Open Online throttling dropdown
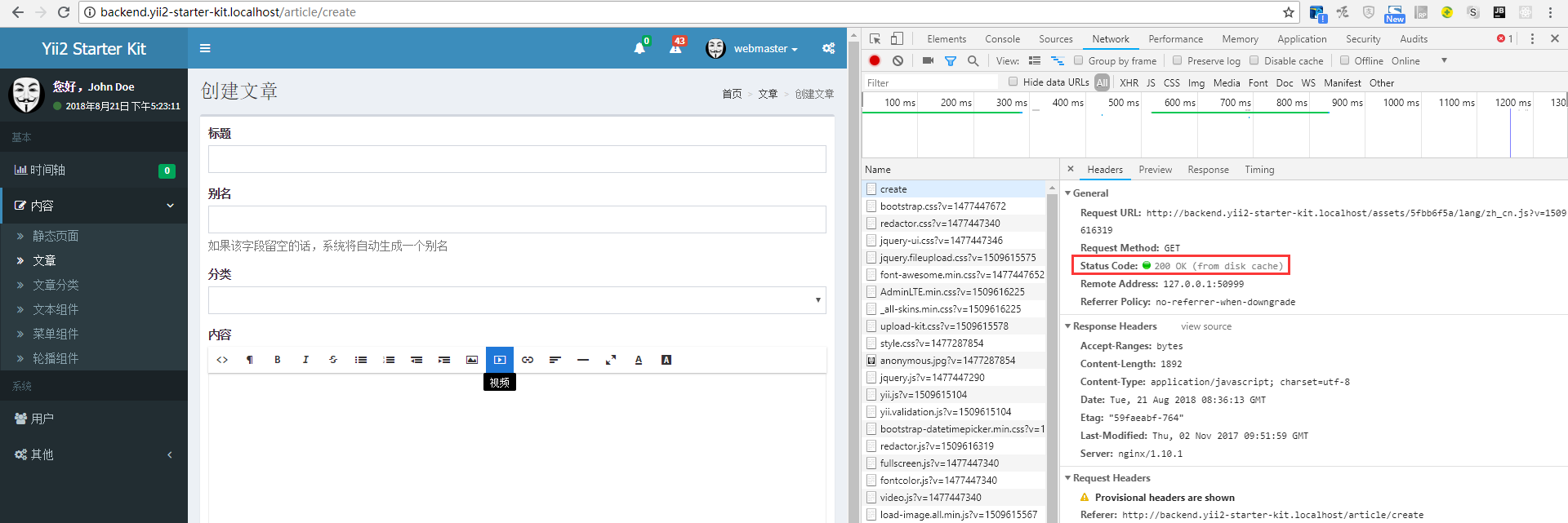The height and width of the screenshot is (523, 1568). pyautogui.click(x=1419, y=60)
